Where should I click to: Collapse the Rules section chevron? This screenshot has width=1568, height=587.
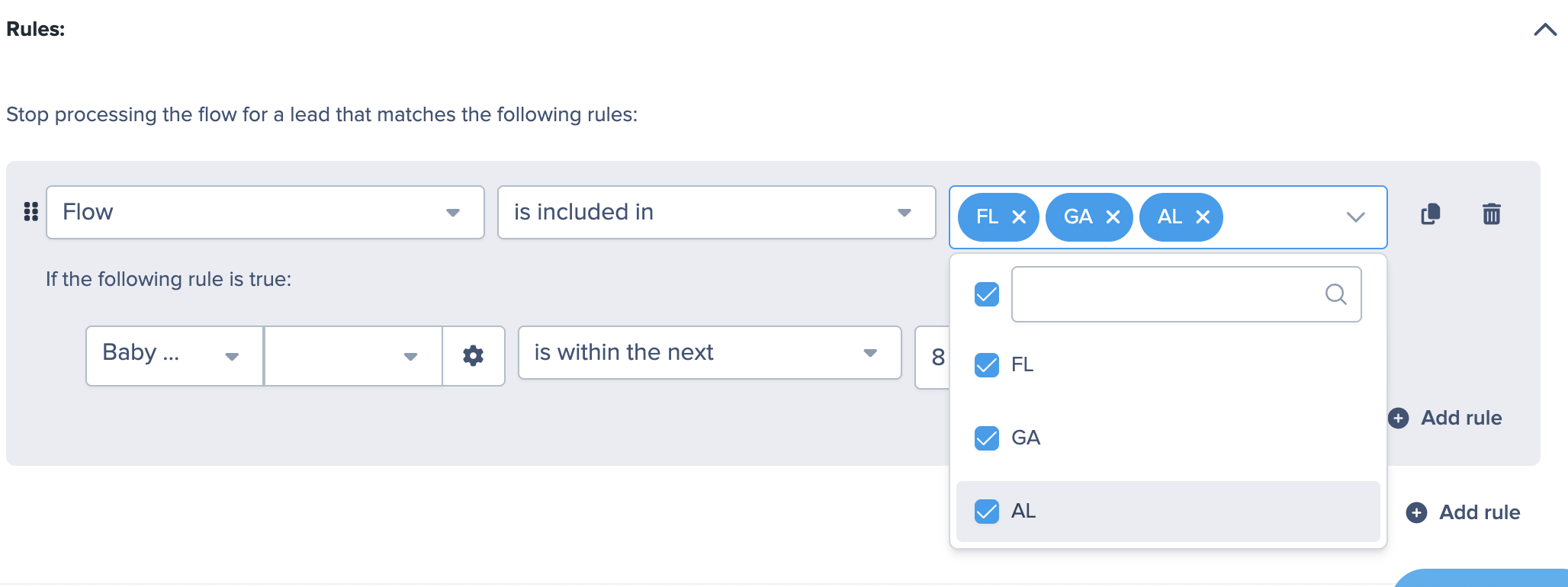pyautogui.click(x=1545, y=30)
